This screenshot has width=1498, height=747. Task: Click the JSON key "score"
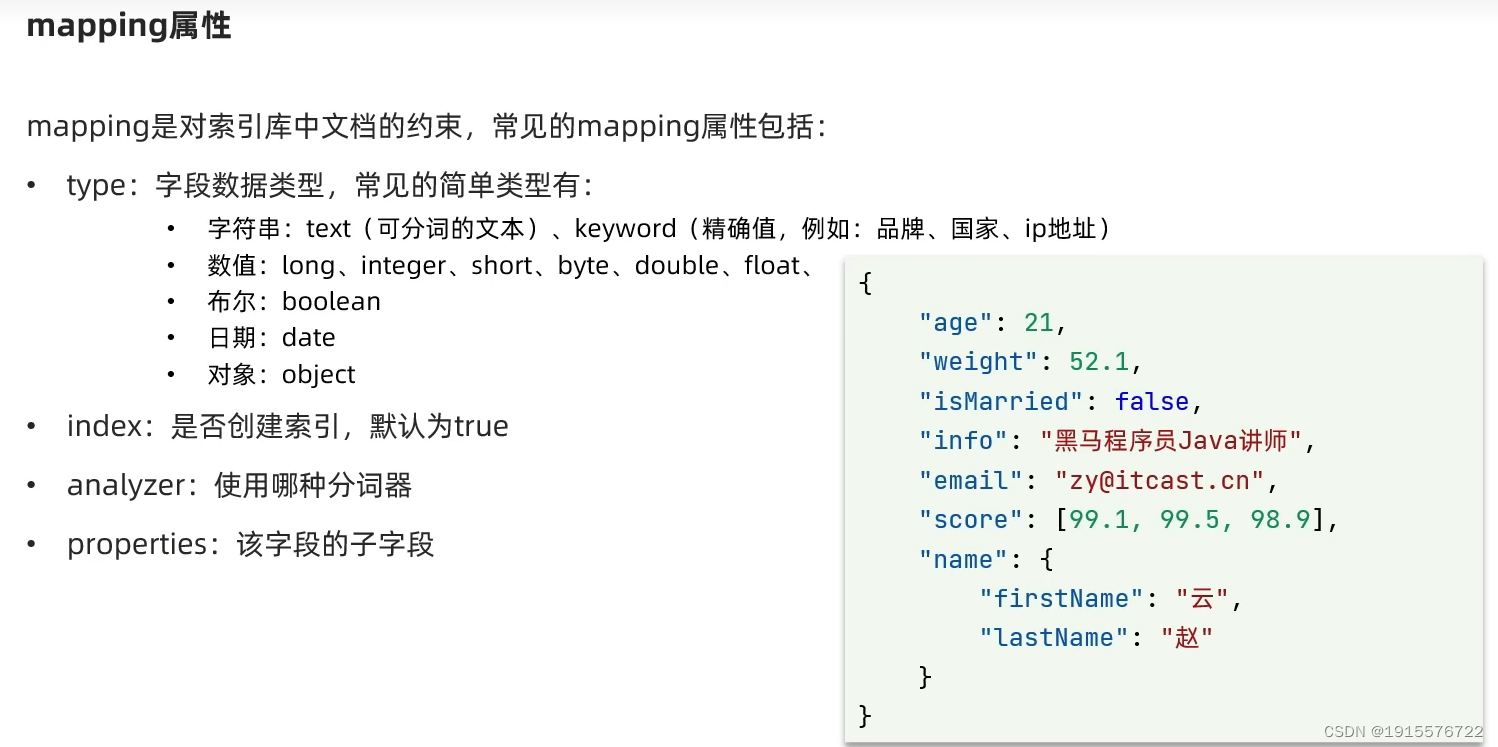[971, 520]
